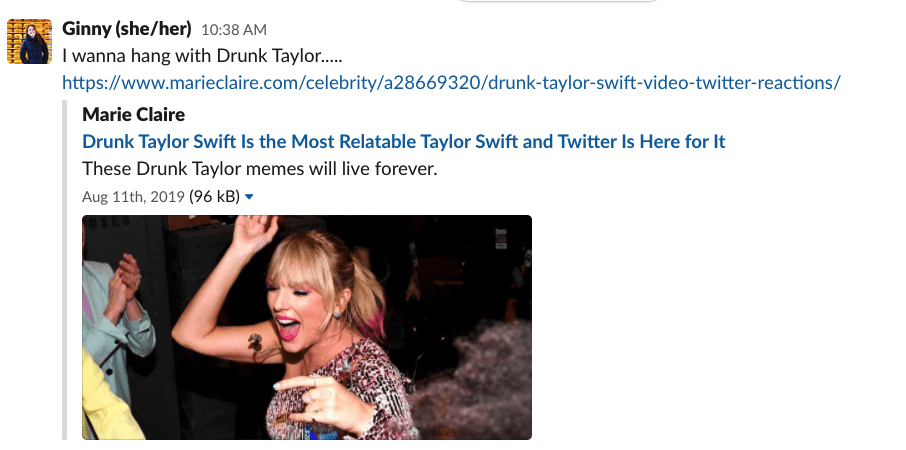The image size is (906, 450).
Task: Open Ginny's profile avatar picture
Action: pyautogui.click(x=29, y=42)
